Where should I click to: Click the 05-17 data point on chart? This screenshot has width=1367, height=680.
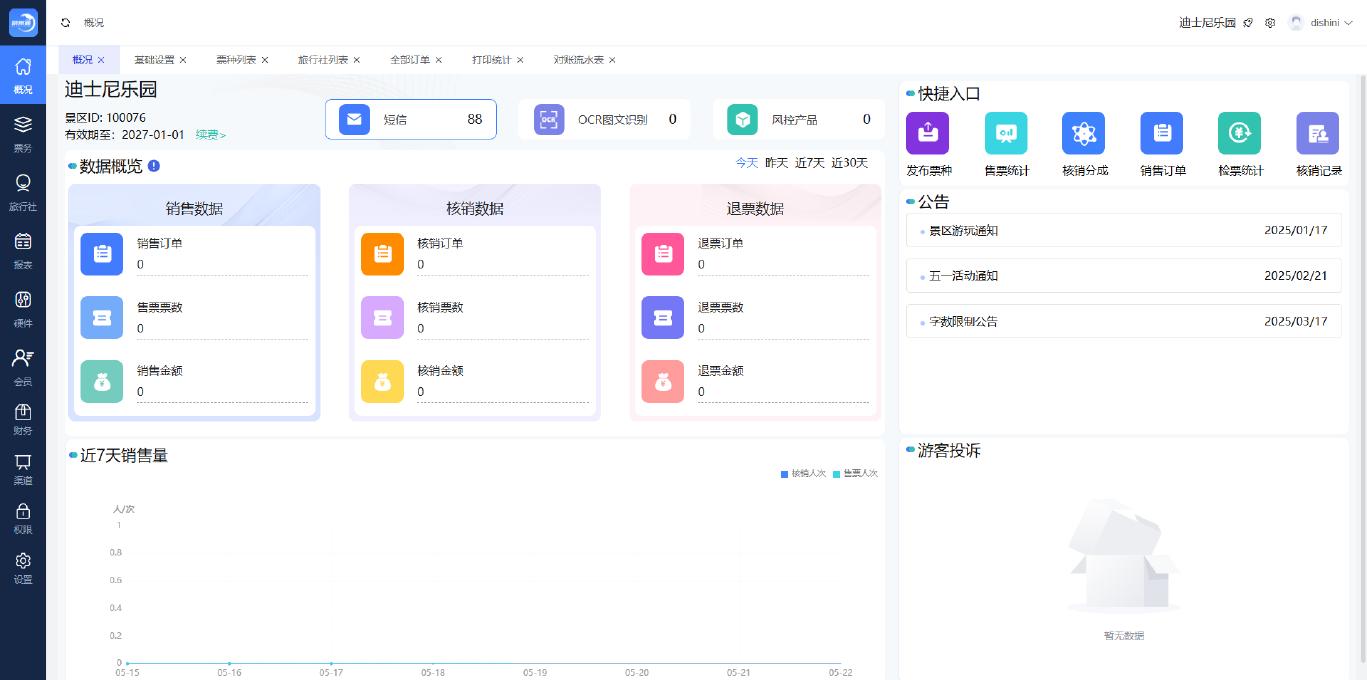click(331, 663)
